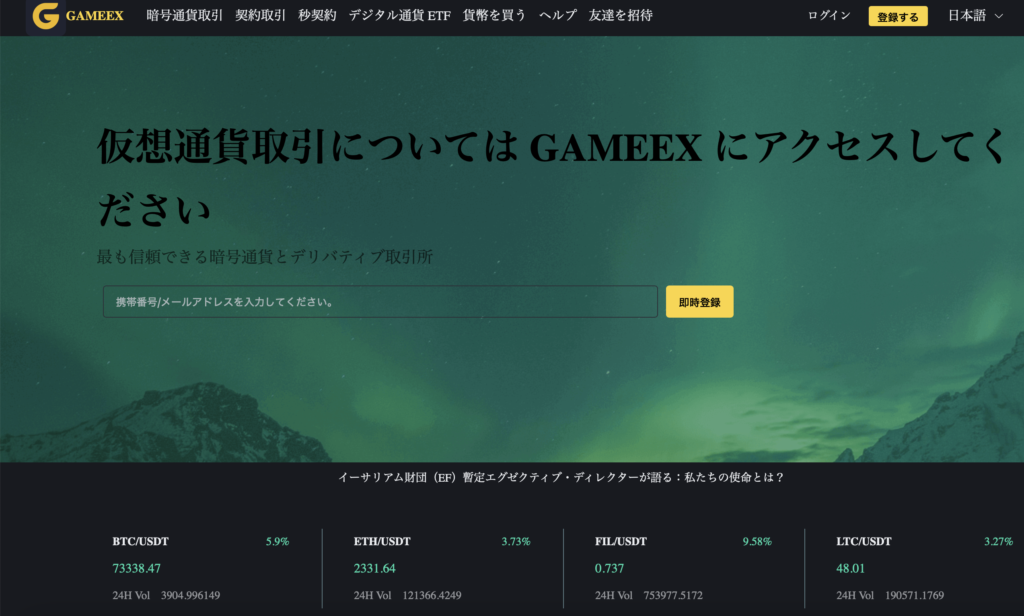Go to 貨幣を買う page

(x=494, y=15)
